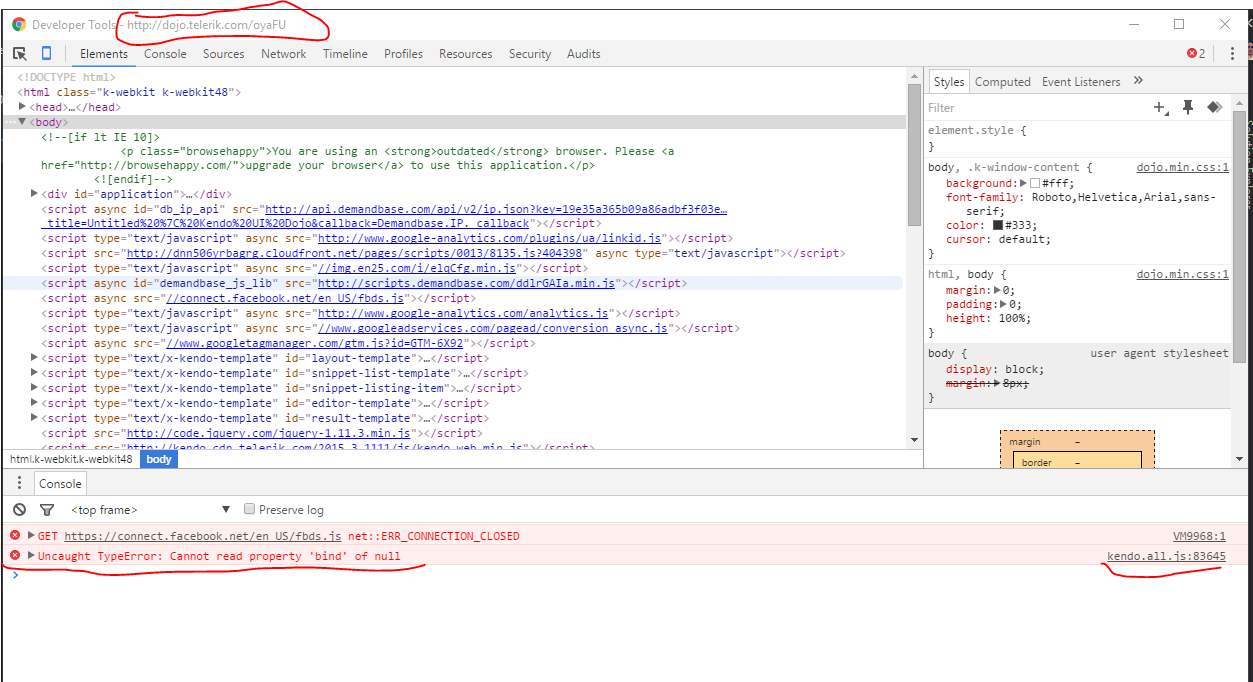Open kendo.all.js:83645 source link
1253x682 pixels.
point(1166,556)
